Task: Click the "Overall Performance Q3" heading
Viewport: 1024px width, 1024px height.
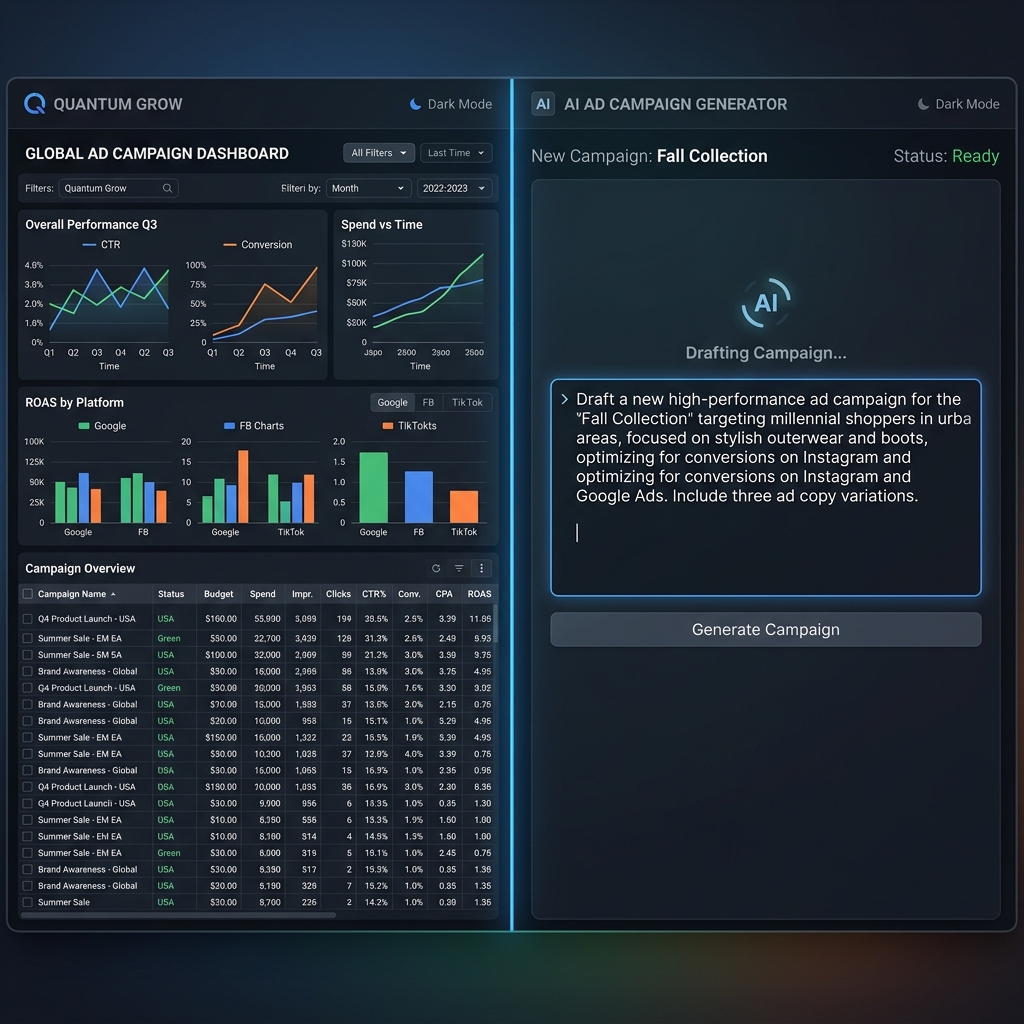Action: tap(91, 225)
